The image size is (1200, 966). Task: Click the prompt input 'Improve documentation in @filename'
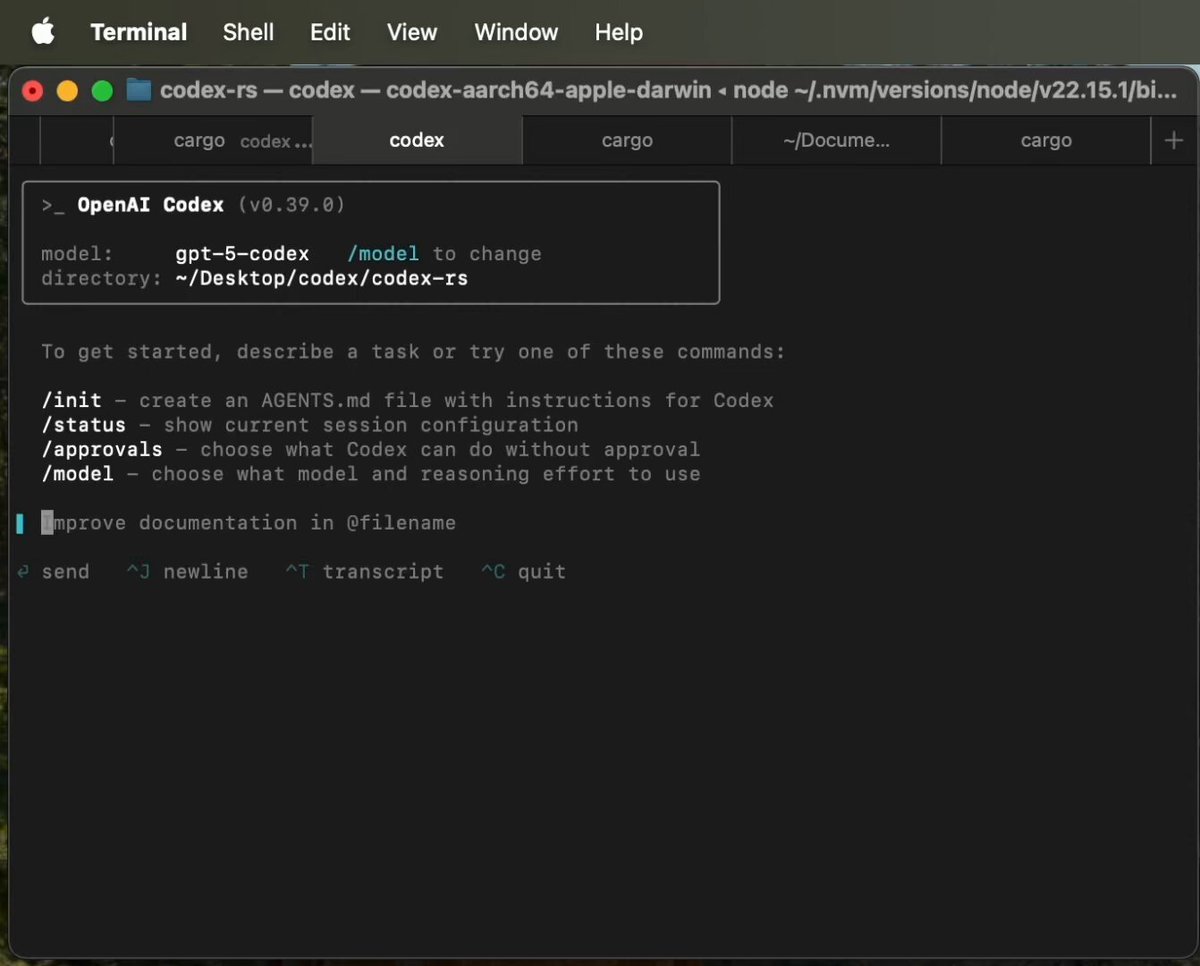click(x=249, y=523)
